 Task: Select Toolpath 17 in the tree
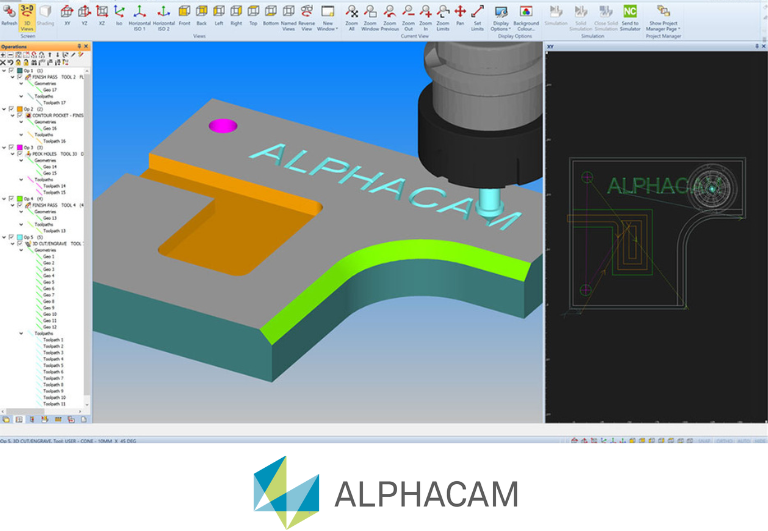[54, 103]
